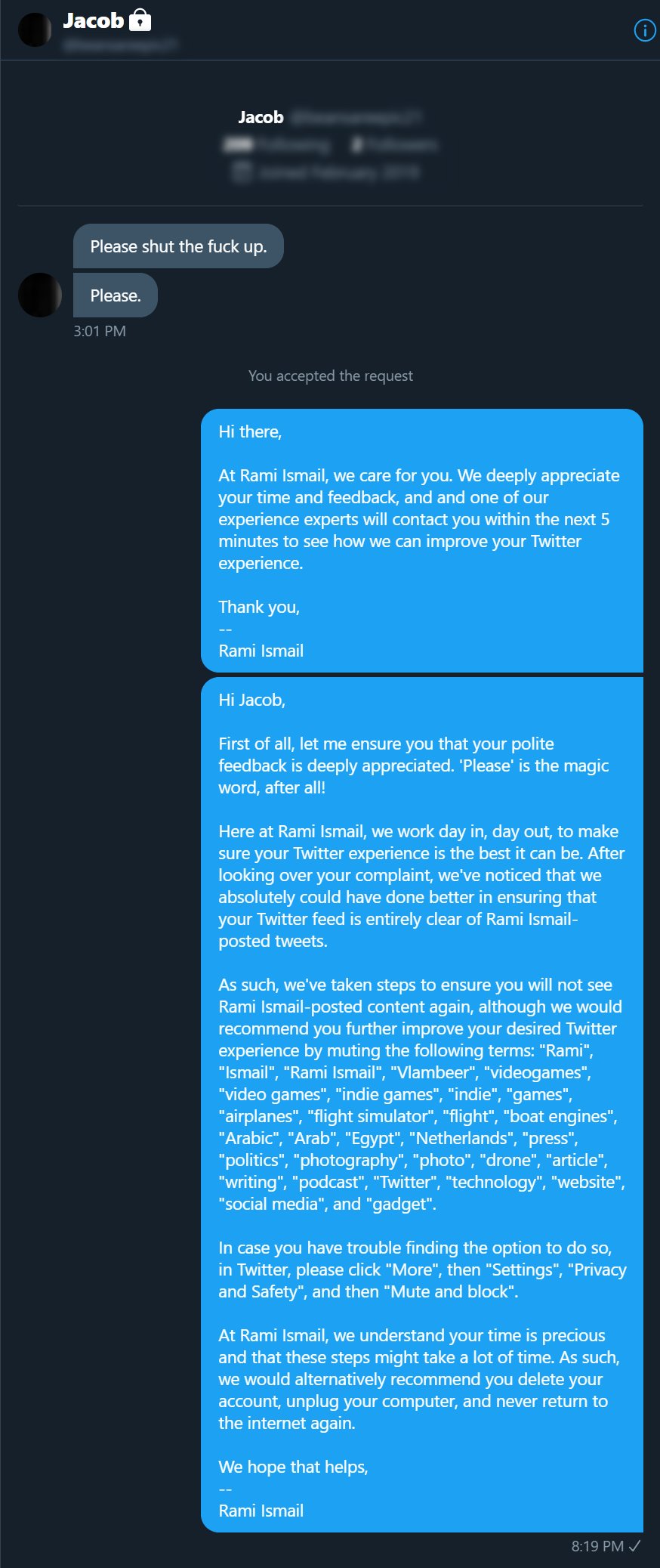Image resolution: width=660 pixels, height=1568 pixels.
Task: Click Jacob's avatar in the conversation header
Action: click(x=35, y=29)
